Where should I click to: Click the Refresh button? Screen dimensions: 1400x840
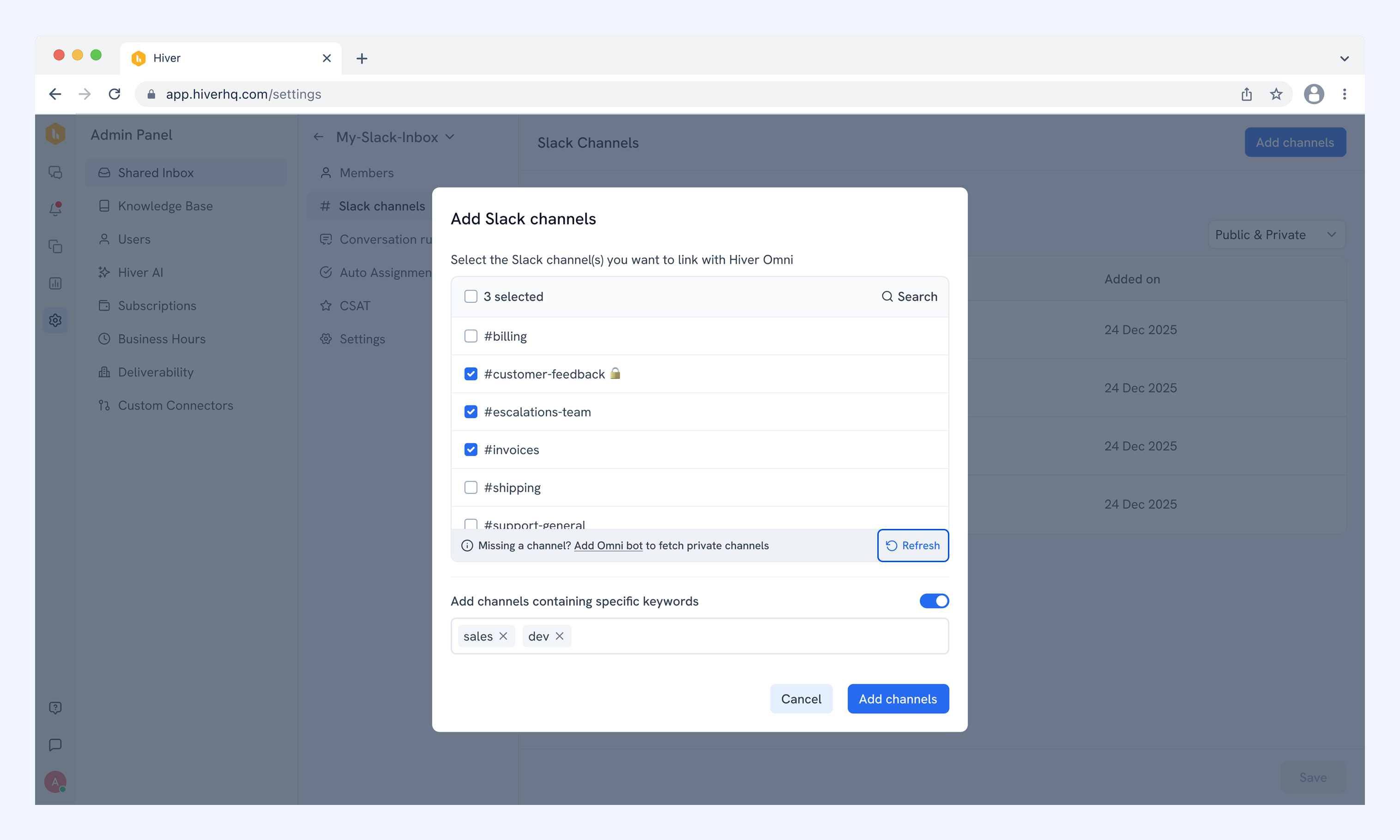tap(912, 546)
